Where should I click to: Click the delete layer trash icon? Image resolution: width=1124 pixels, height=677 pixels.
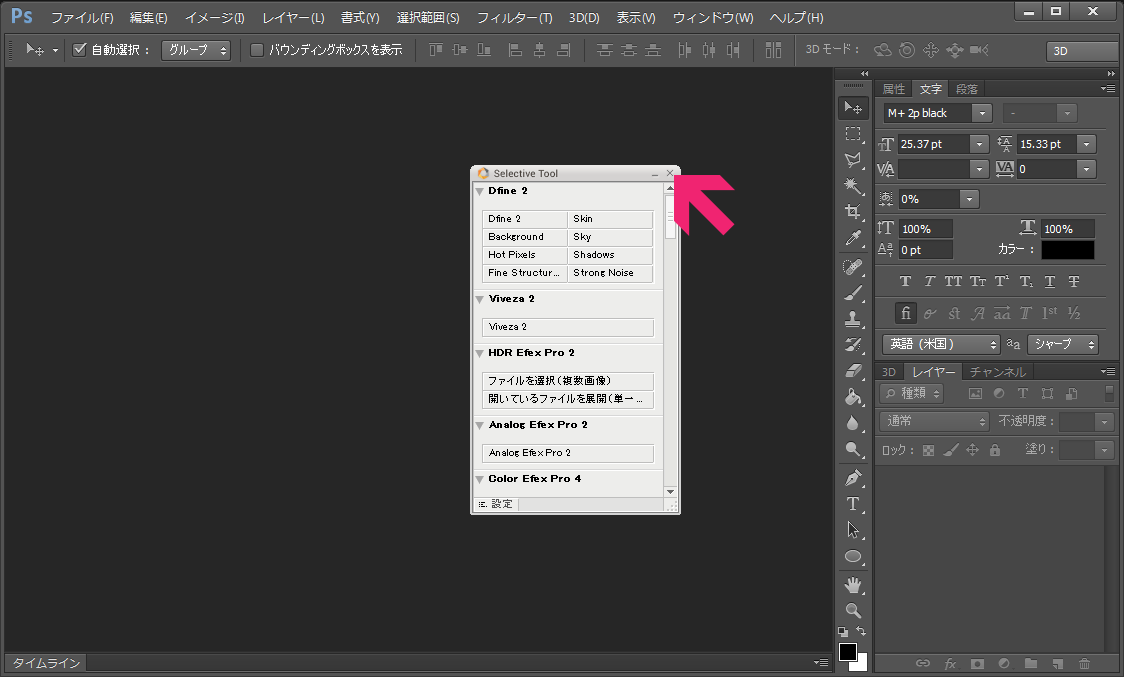(1084, 663)
